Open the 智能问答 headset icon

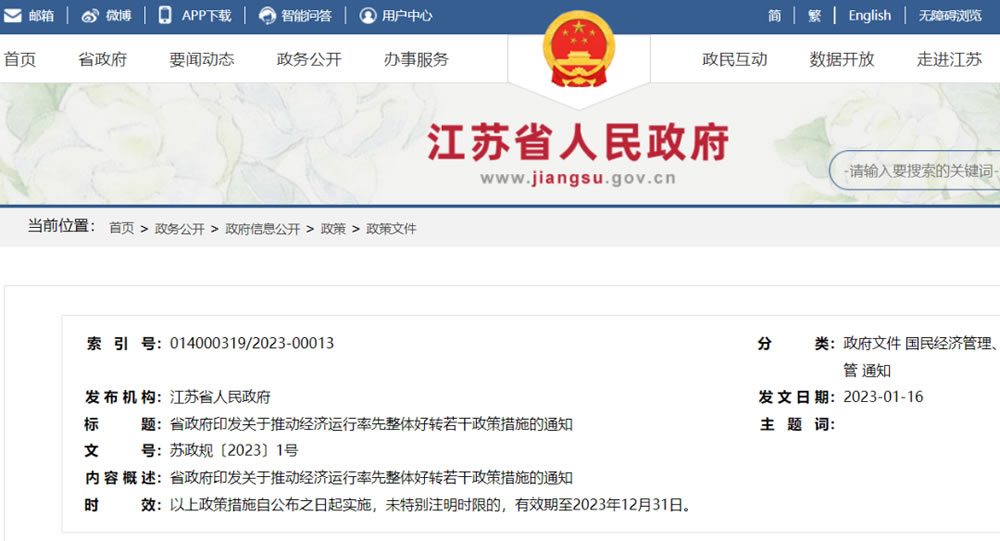(x=267, y=15)
